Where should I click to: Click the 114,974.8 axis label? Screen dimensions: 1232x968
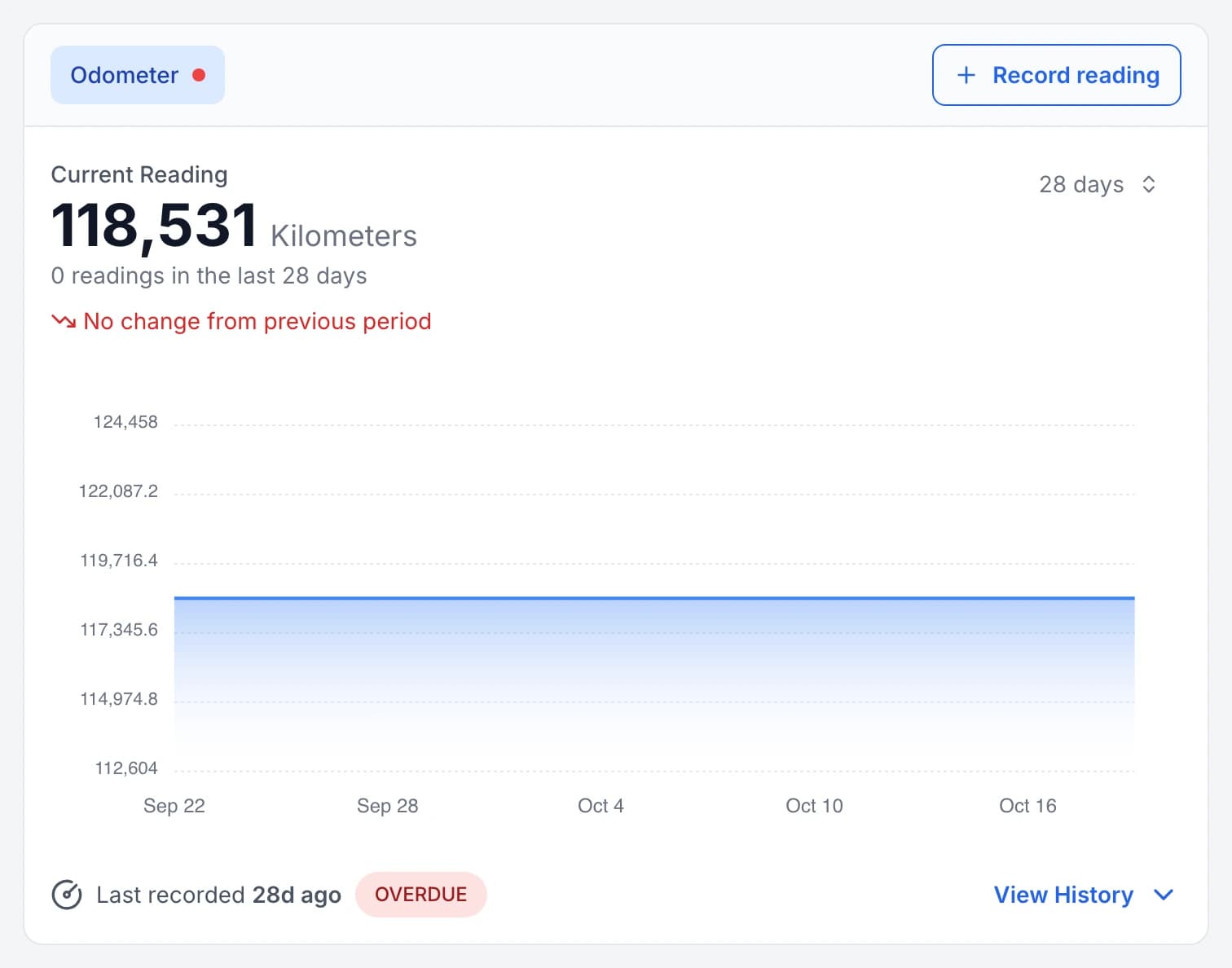(119, 699)
